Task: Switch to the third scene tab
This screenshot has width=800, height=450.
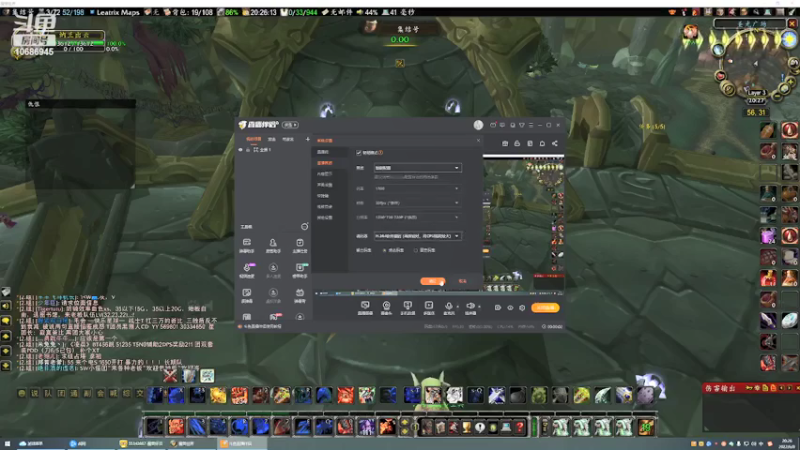Action: [x=288, y=139]
